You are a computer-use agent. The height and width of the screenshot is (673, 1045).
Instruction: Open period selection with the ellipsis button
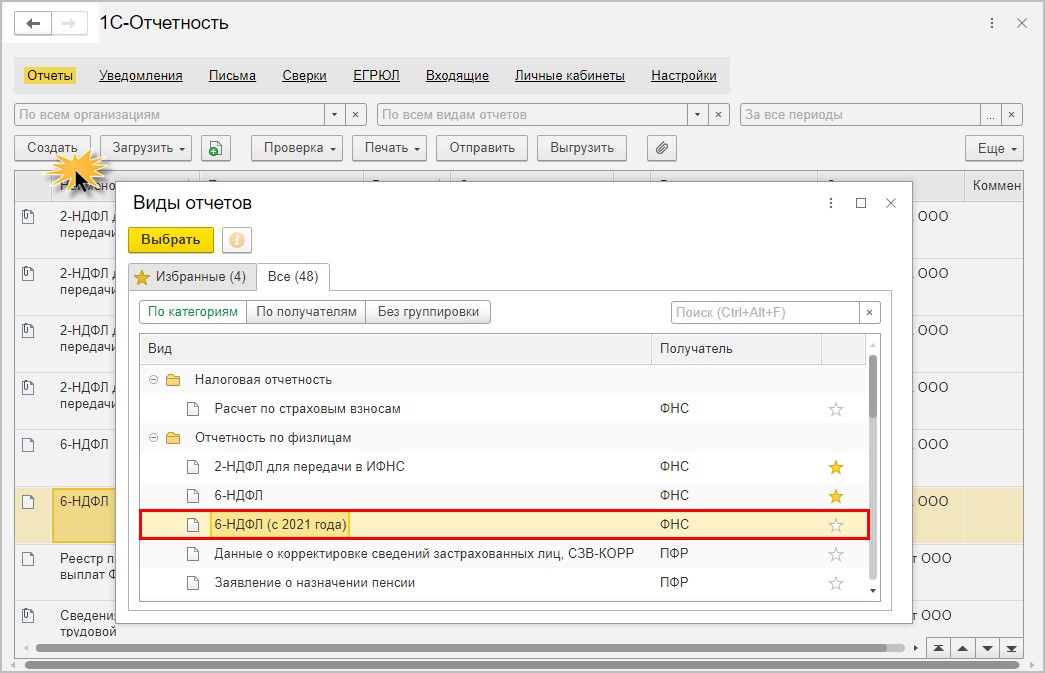click(x=990, y=115)
